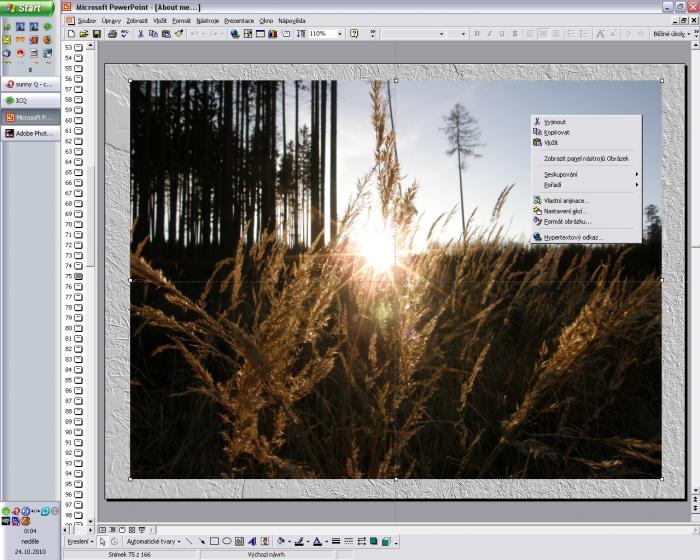Click the Windows Start button

27,8
